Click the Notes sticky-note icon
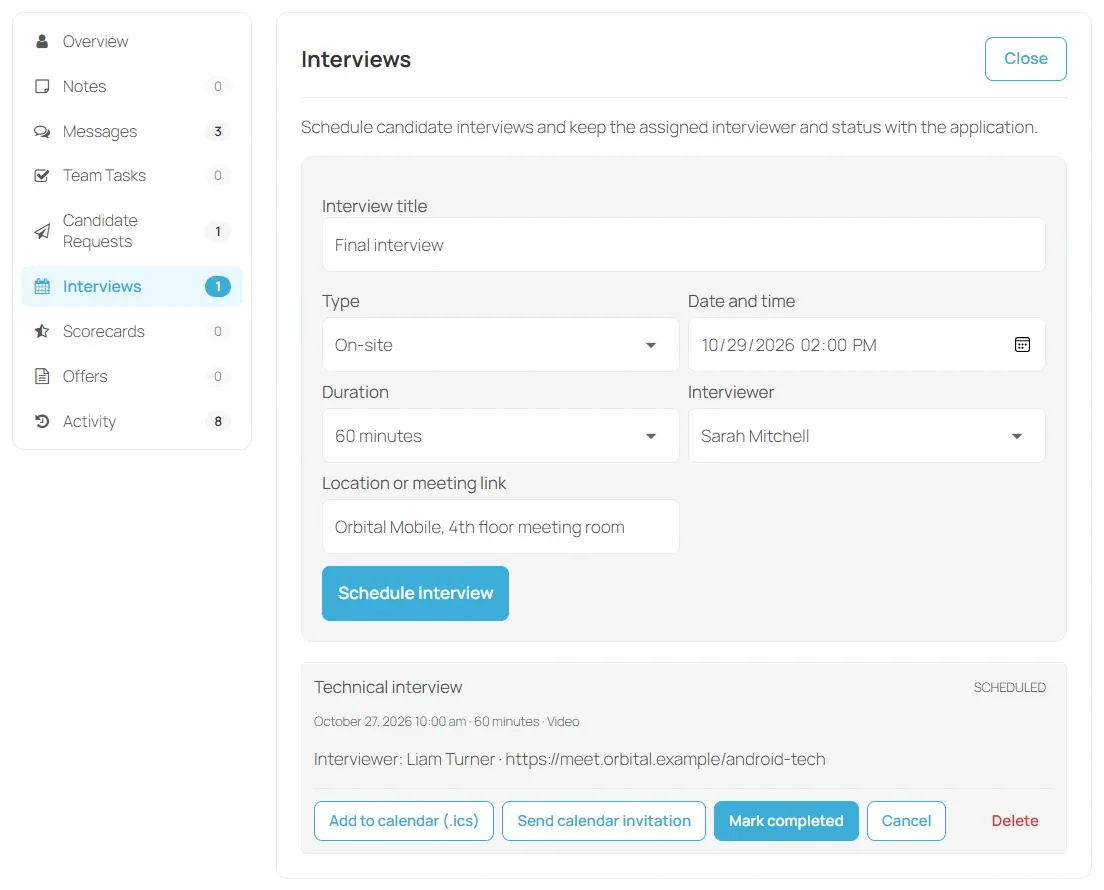This screenshot has height=890, width=1104. pos(42,87)
